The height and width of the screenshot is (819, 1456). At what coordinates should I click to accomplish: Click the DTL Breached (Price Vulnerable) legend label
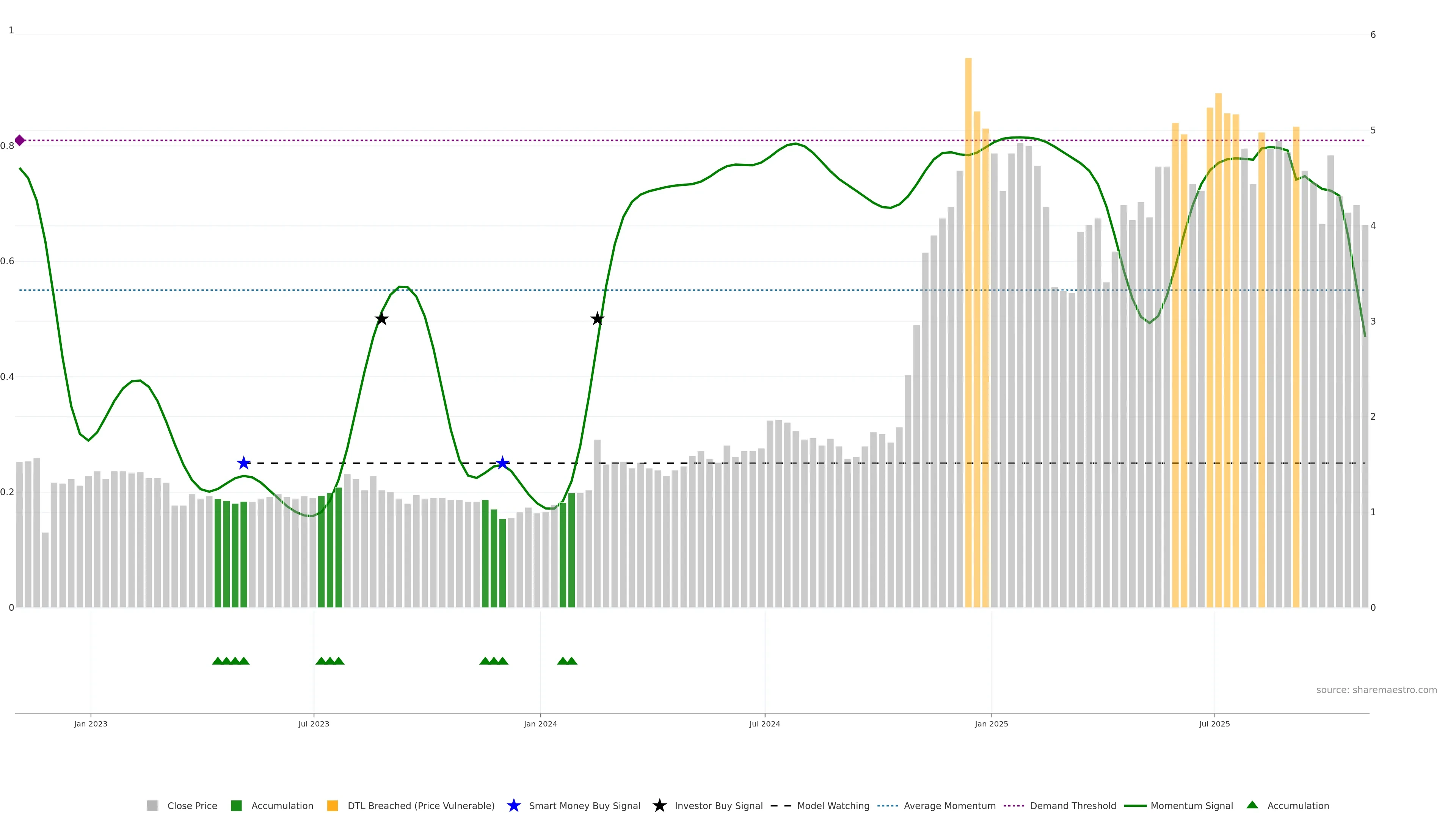(420, 806)
